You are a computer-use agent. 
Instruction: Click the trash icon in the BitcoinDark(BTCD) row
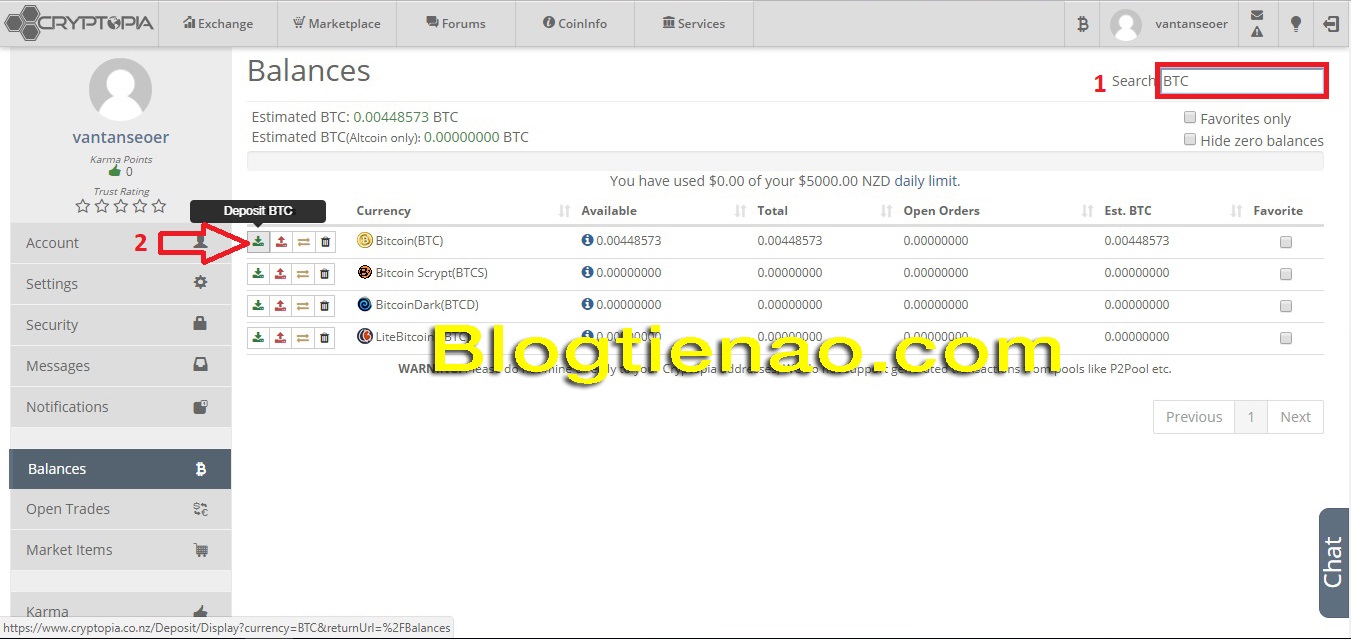pyautogui.click(x=325, y=305)
